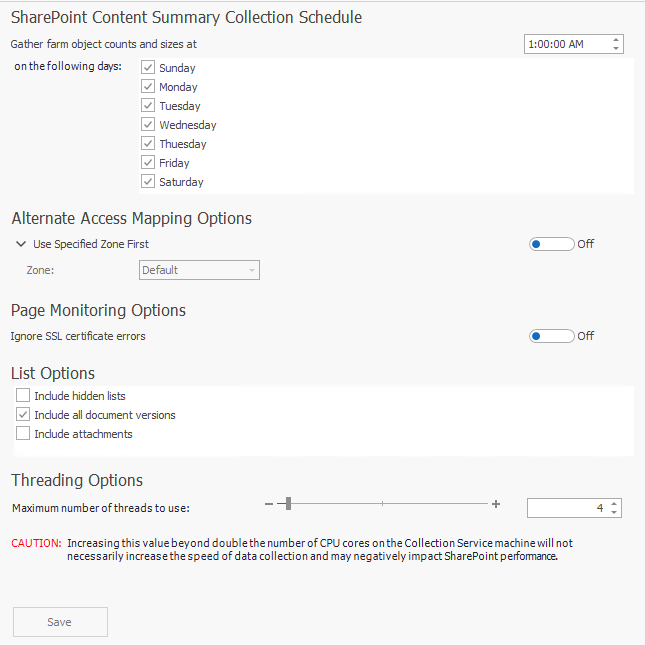Click the maximum threads slider handle
645x645 pixels.
pos(288,504)
